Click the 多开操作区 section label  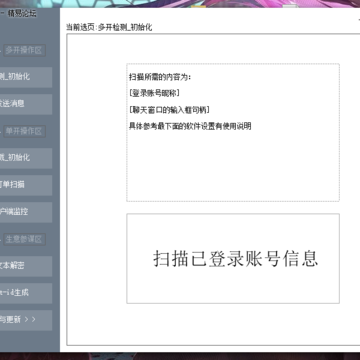tap(24, 50)
